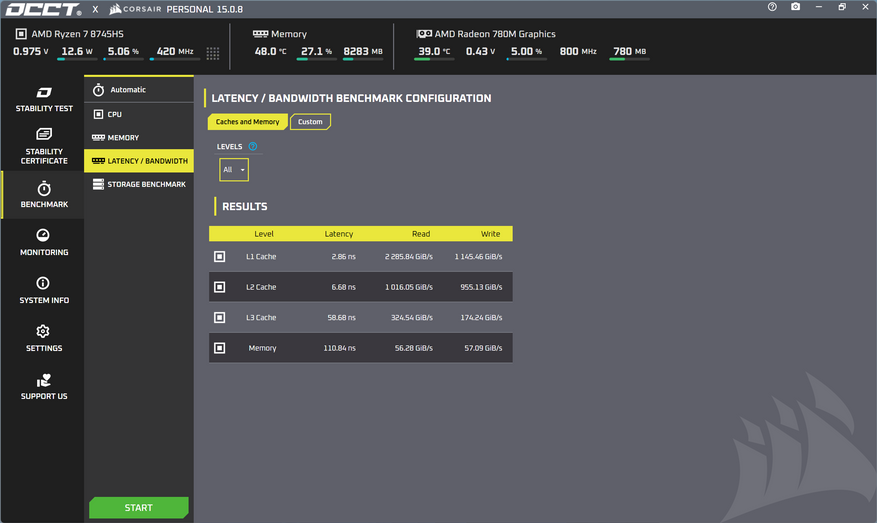Open the Levels All dropdown
The width and height of the screenshot is (877, 523).
click(x=234, y=170)
